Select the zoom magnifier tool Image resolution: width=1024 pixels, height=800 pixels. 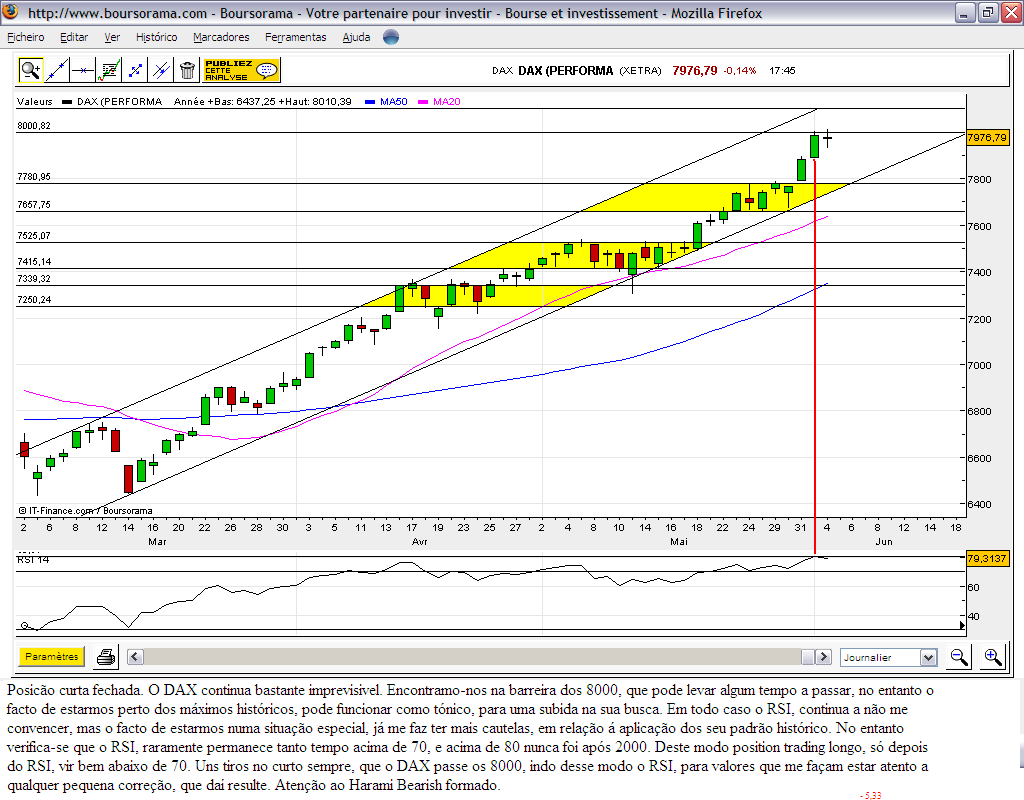[31, 70]
